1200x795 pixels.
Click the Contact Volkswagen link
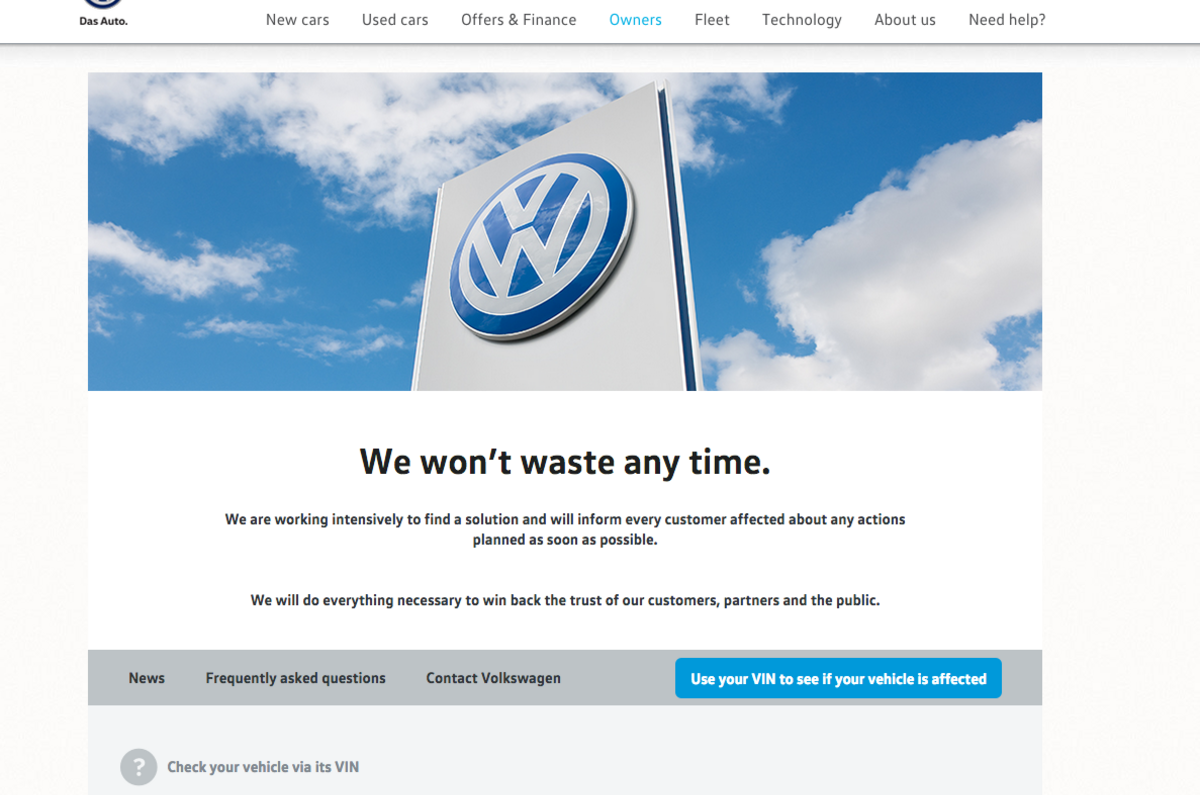click(x=493, y=677)
